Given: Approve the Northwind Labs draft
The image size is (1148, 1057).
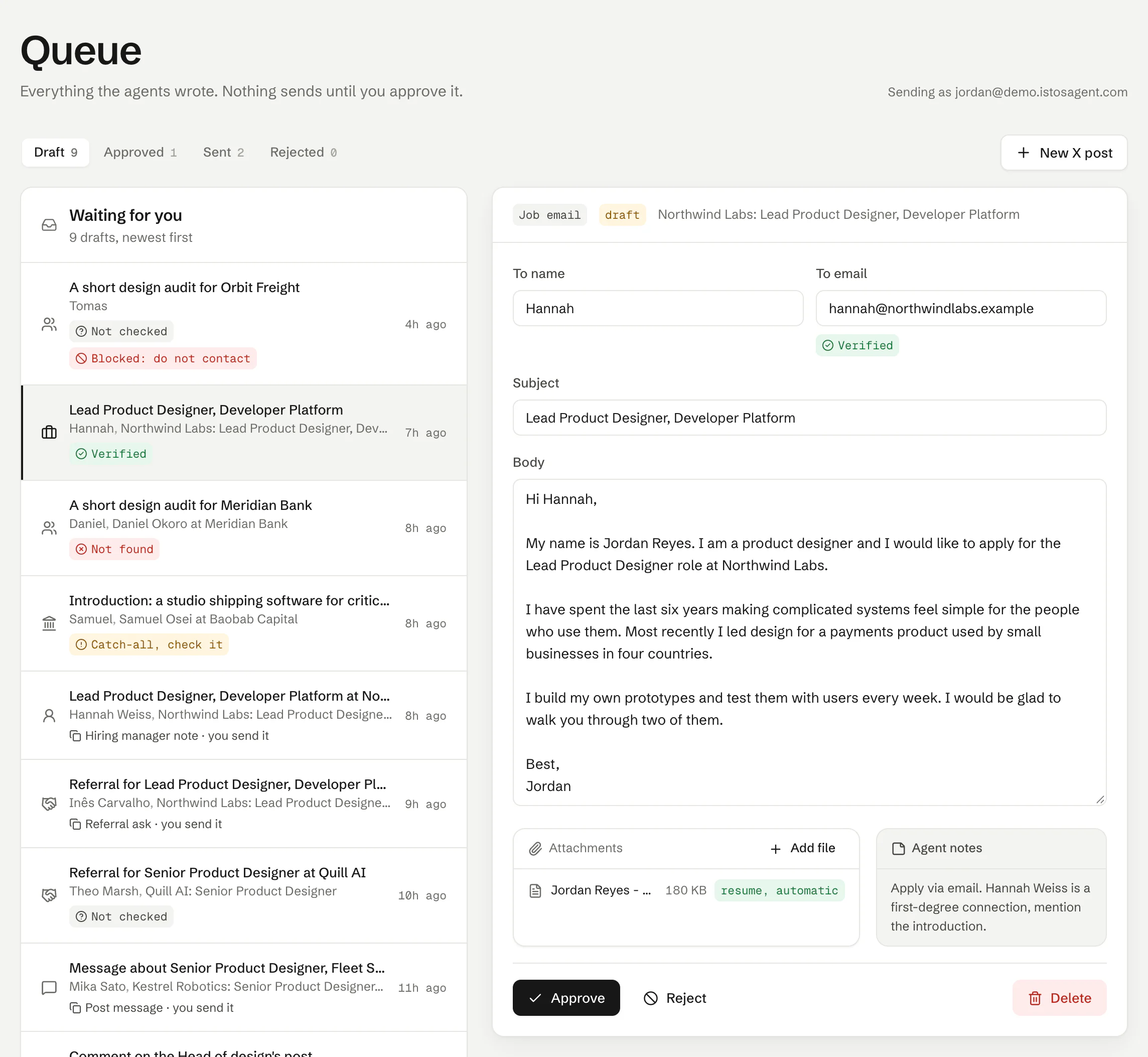Looking at the screenshot, I should click(566, 997).
